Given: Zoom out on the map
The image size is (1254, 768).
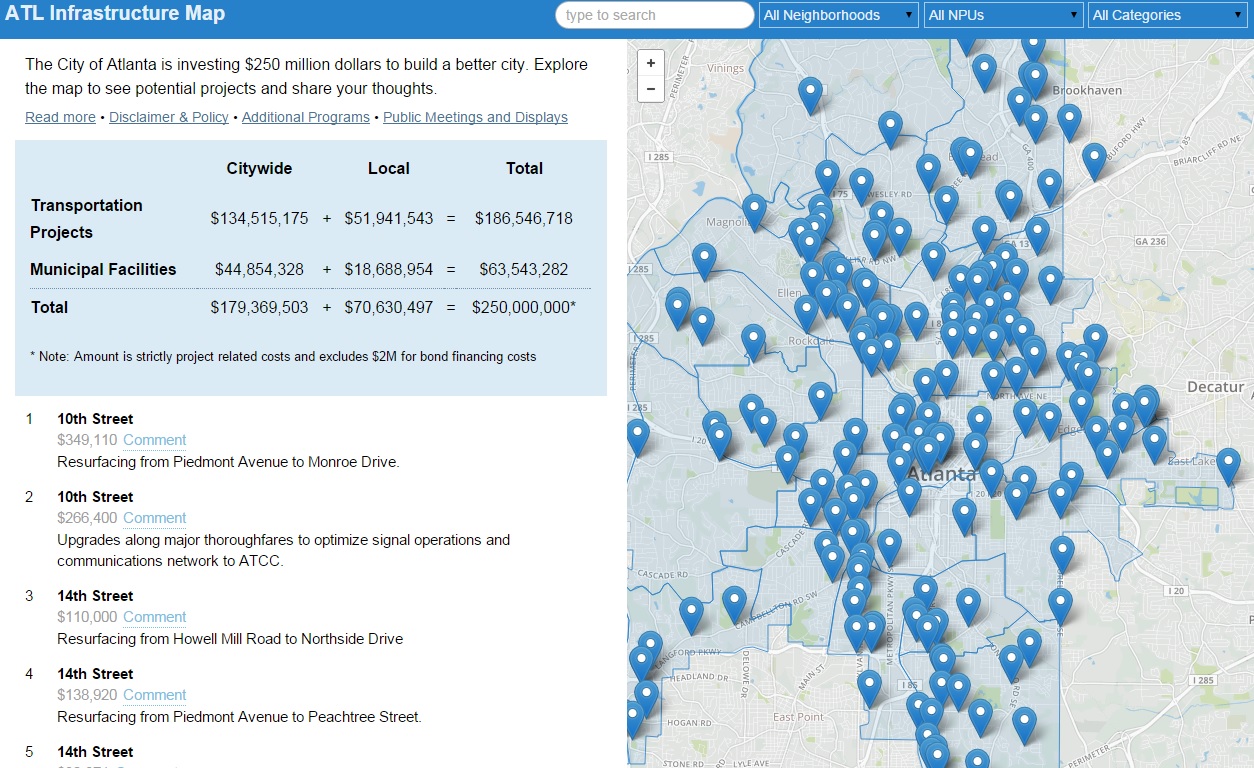Looking at the screenshot, I should pyautogui.click(x=651, y=89).
